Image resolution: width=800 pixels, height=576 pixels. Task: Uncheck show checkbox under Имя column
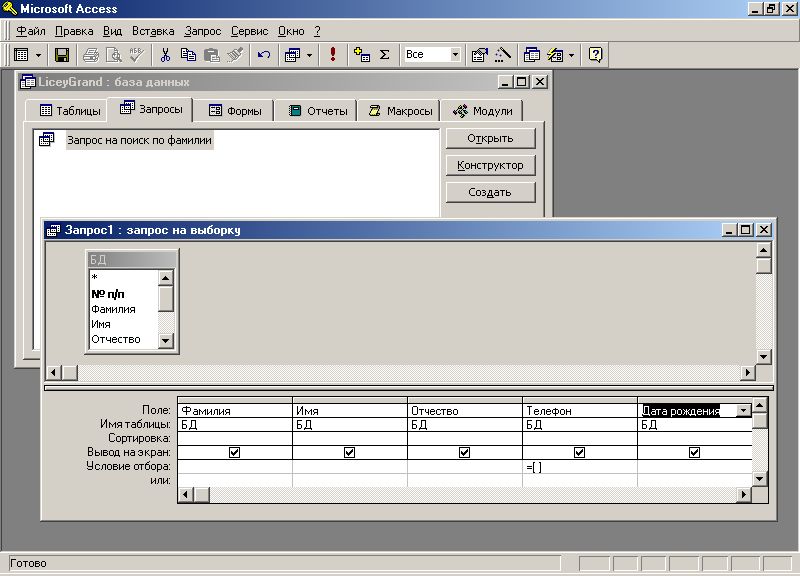349,453
